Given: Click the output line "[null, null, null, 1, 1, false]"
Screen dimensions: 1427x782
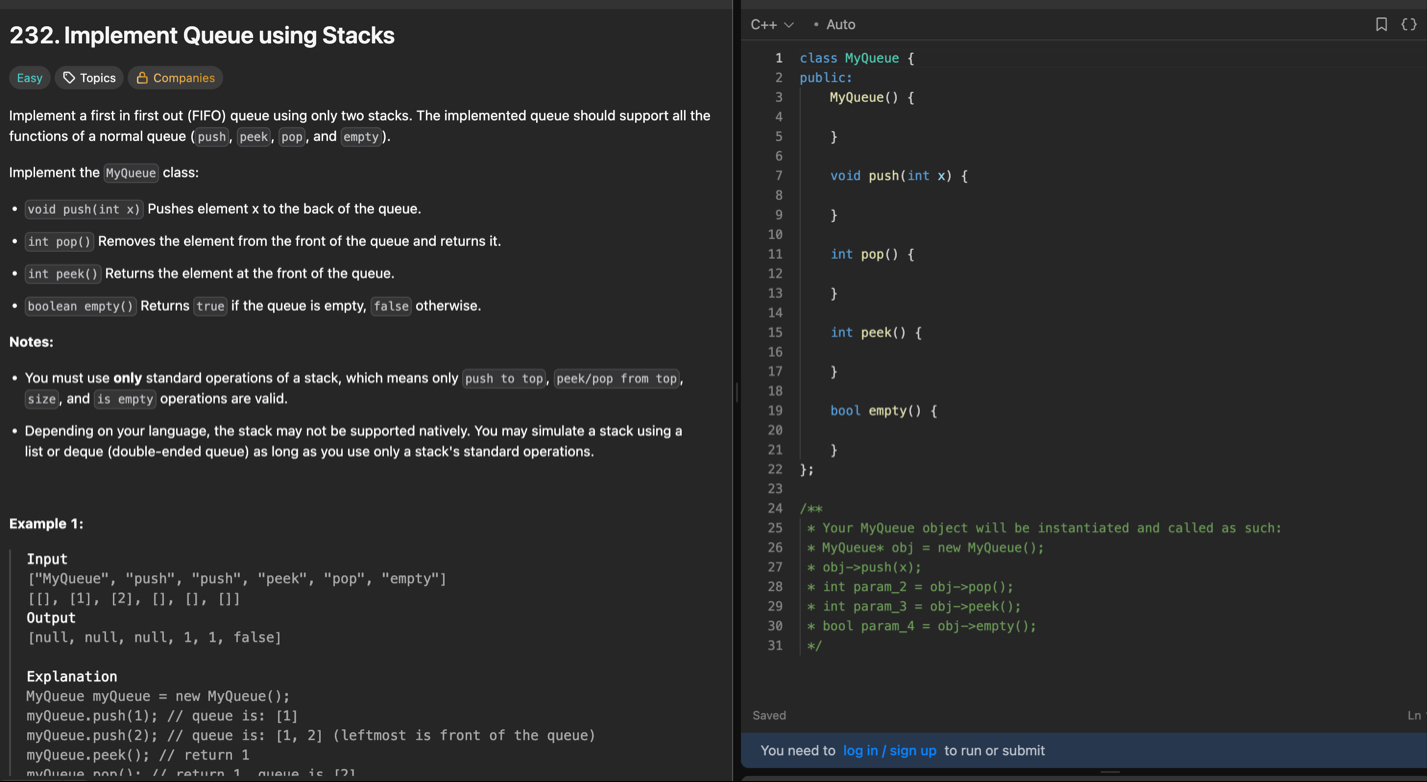Looking at the screenshot, I should [x=154, y=638].
